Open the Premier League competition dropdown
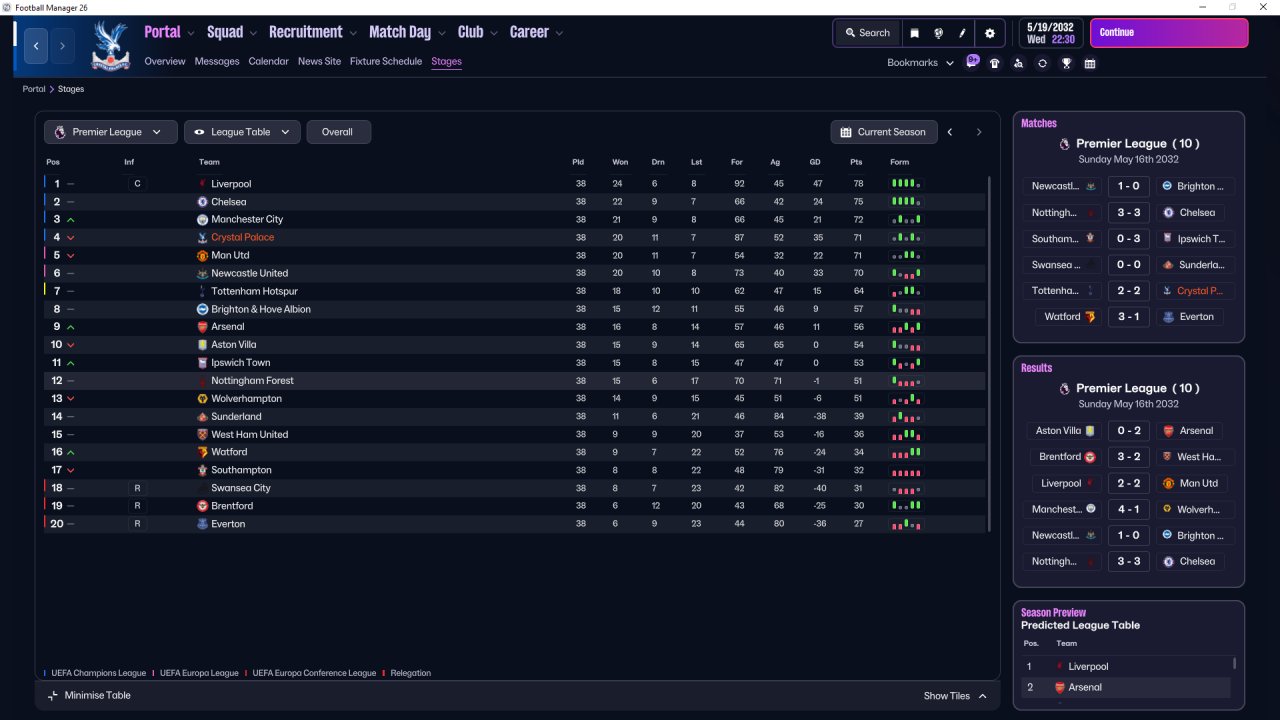The image size is (1280, 720). [x=111, y=132]
